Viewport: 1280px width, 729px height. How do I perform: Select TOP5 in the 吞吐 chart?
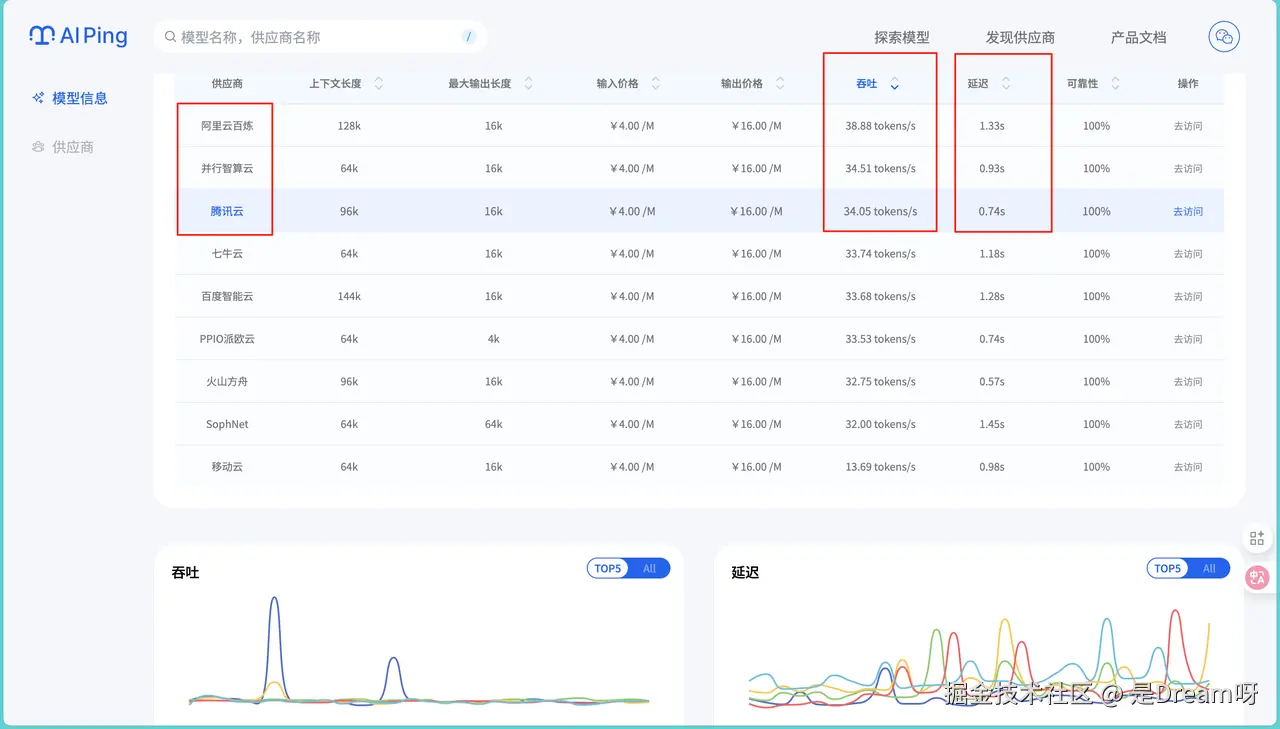(608, 568)
